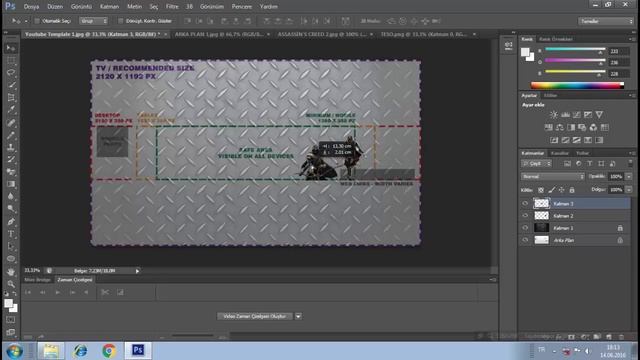Open the Düzen menu

click(x=55, y=7)
